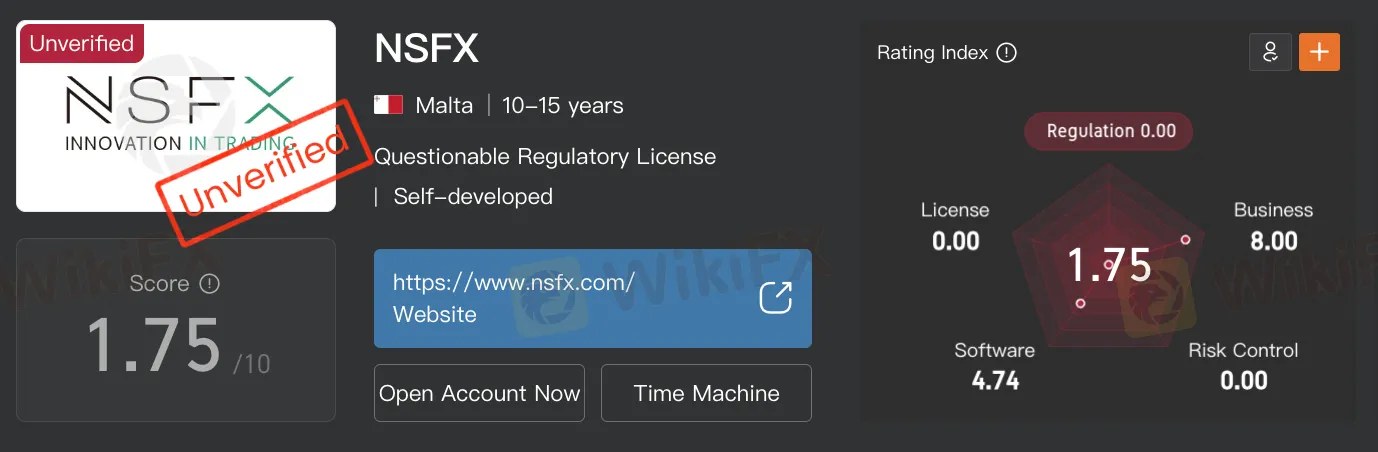Click the red Unverified stamp on logo
Screen dimensions: 1378x452
[262, 170]
